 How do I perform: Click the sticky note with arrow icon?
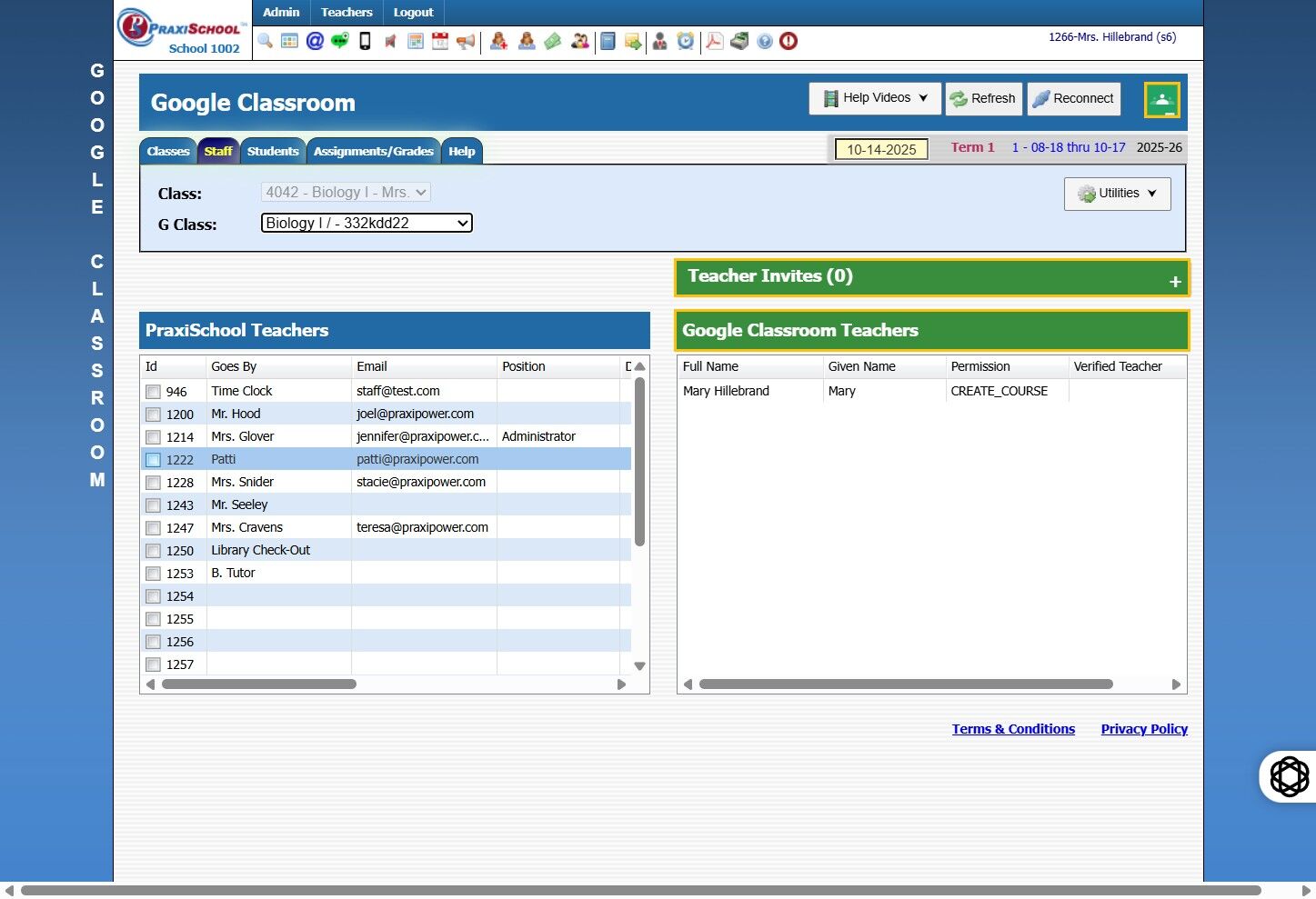tap(633, 41)
